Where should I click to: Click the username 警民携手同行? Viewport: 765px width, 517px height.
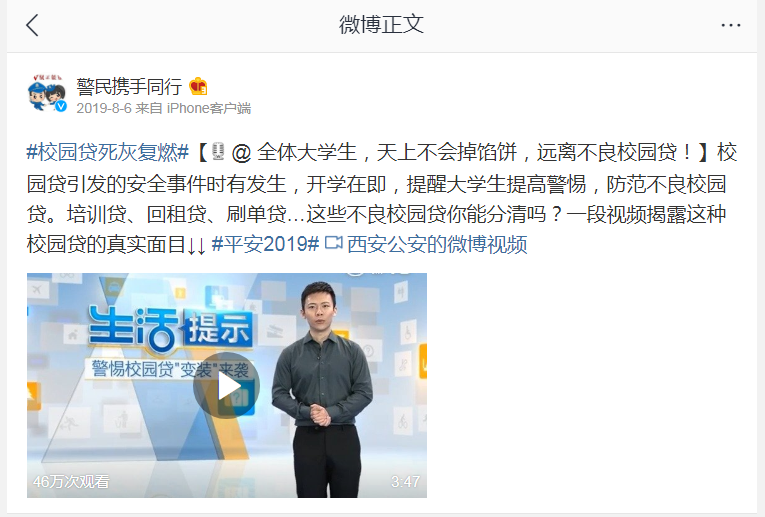click(129, 86)
